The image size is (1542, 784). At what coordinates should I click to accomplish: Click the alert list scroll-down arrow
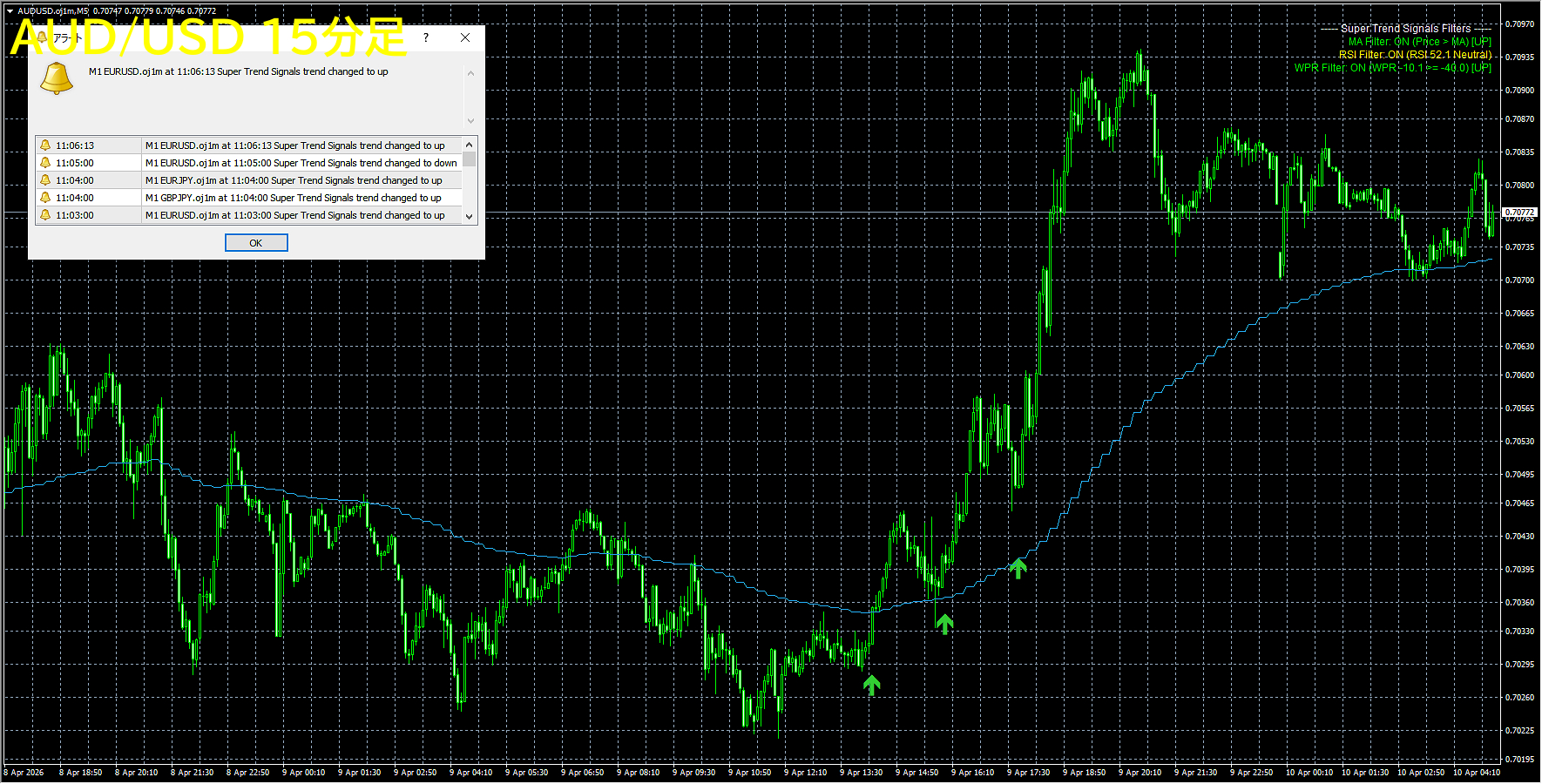pyautogui.click(x=470, y=216)
